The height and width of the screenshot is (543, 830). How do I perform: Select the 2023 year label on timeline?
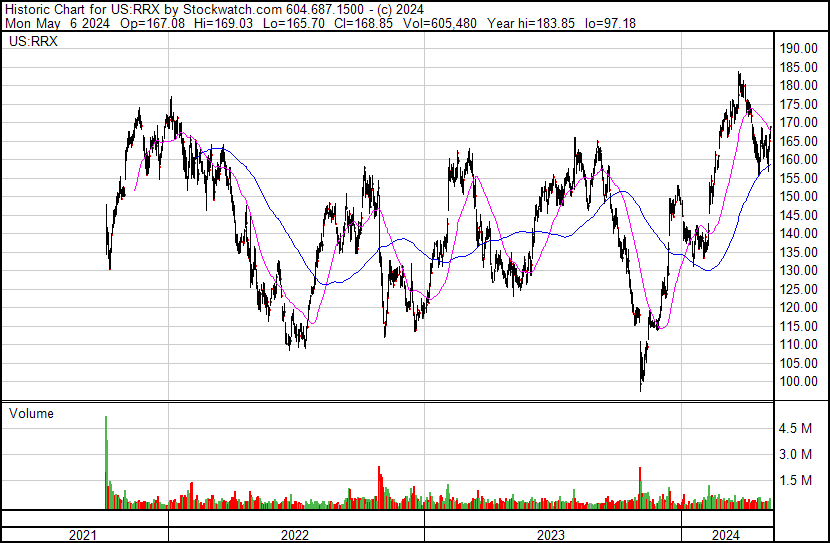coord(551,535)
